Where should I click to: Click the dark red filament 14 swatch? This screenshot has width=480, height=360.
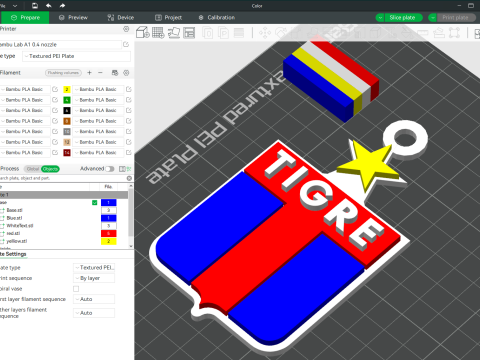pyautogui.click(x=67, y=153)
